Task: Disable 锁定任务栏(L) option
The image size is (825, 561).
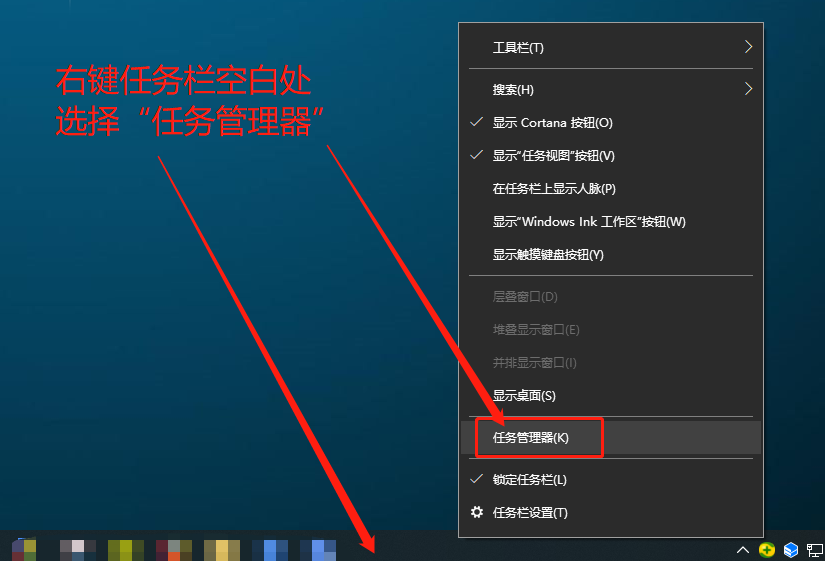Action: click(x=529, y=480)
